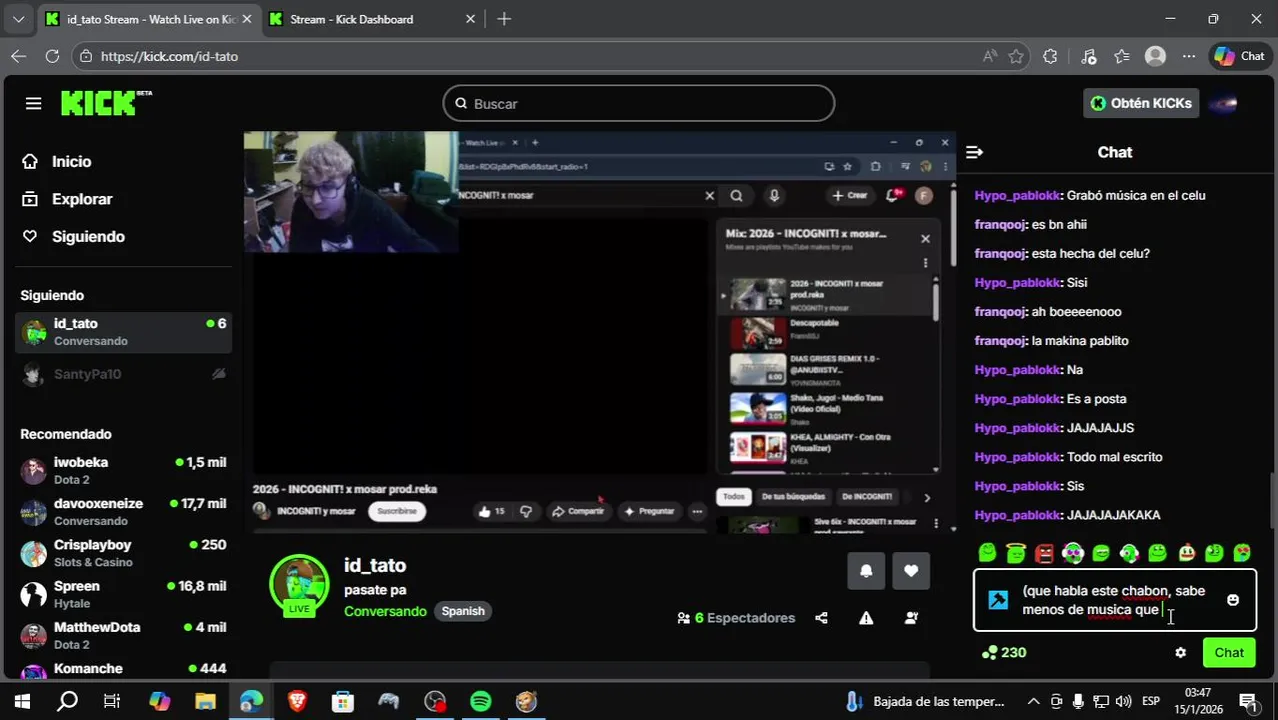This screenshot has width=1278, height=720.
Task: Click the 6 Espectadores viewer count
Action: [736, 618]
